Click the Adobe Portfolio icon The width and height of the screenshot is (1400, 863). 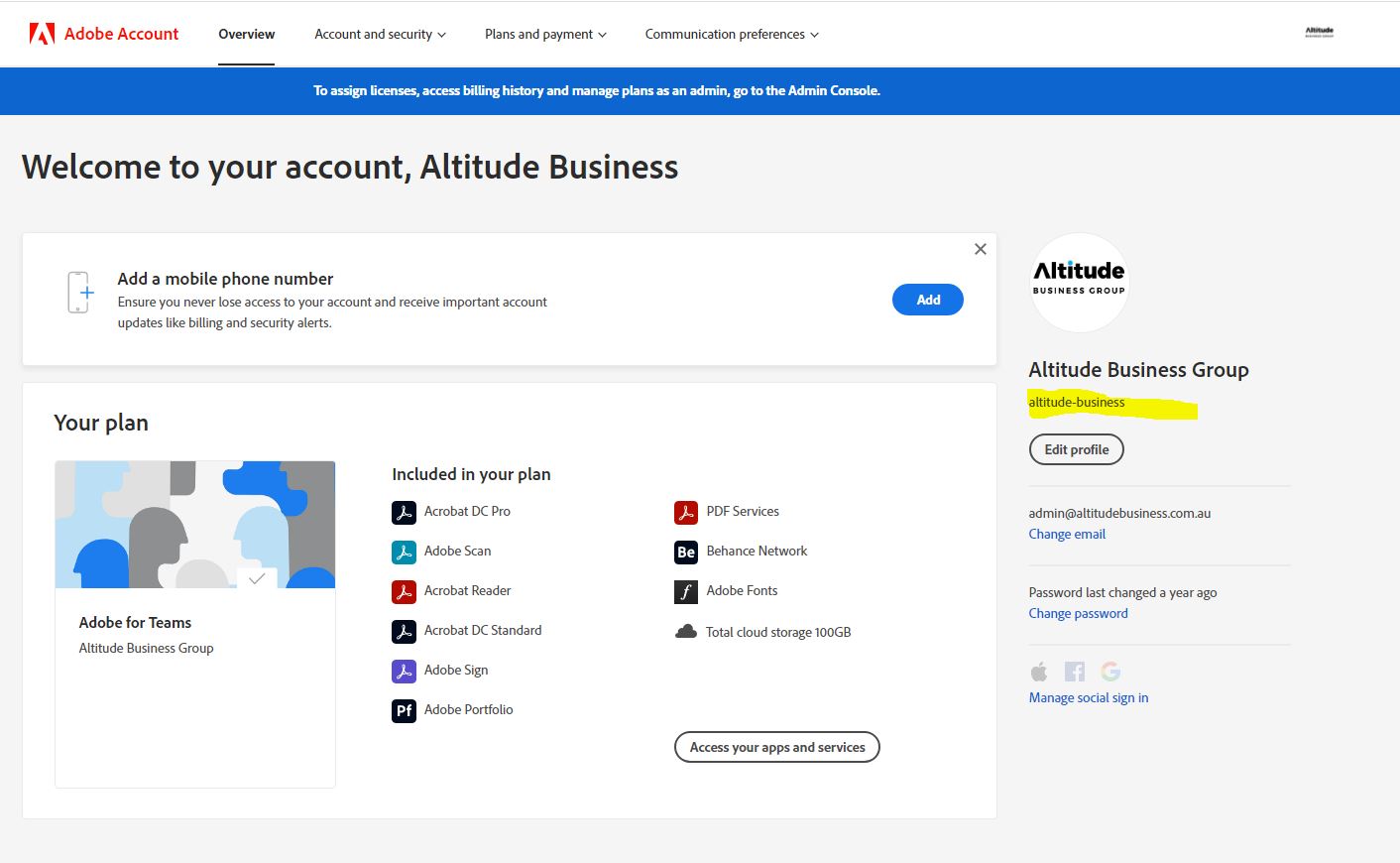pos(404,709)
